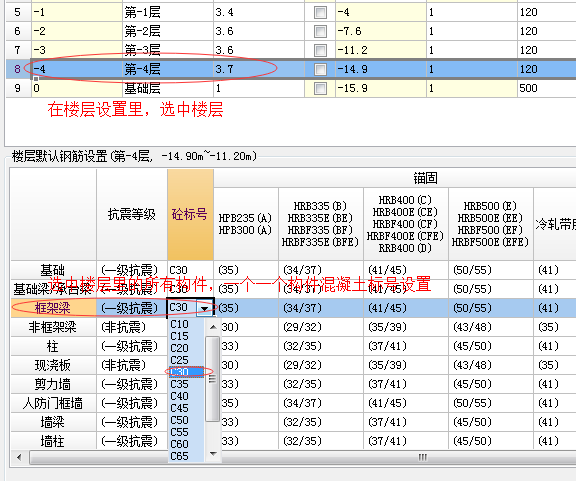Toggle checkbox in the 第-2层 row

point(320,31)
